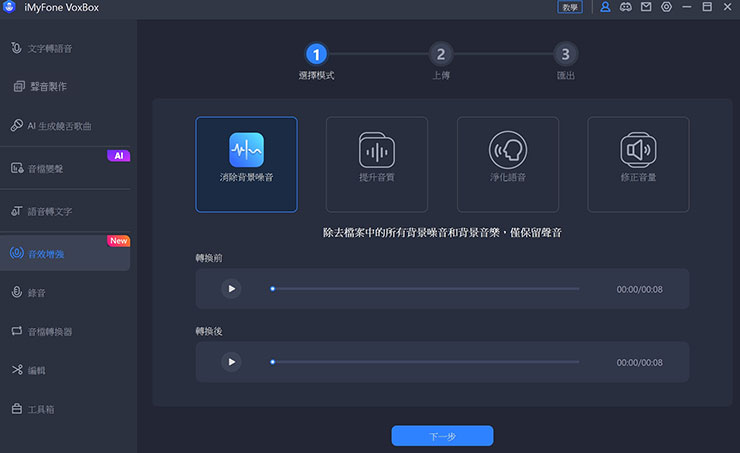740x453 pixels.
Task: Click the voice changer icon beside 音檔變聲
Action: 17,168
